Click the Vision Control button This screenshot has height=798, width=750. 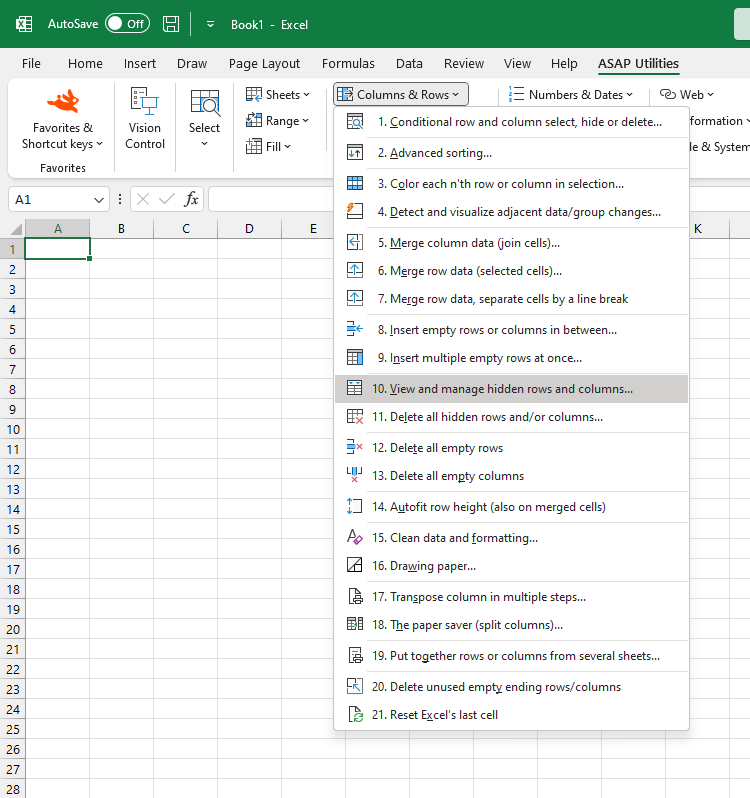coord(145,119)
